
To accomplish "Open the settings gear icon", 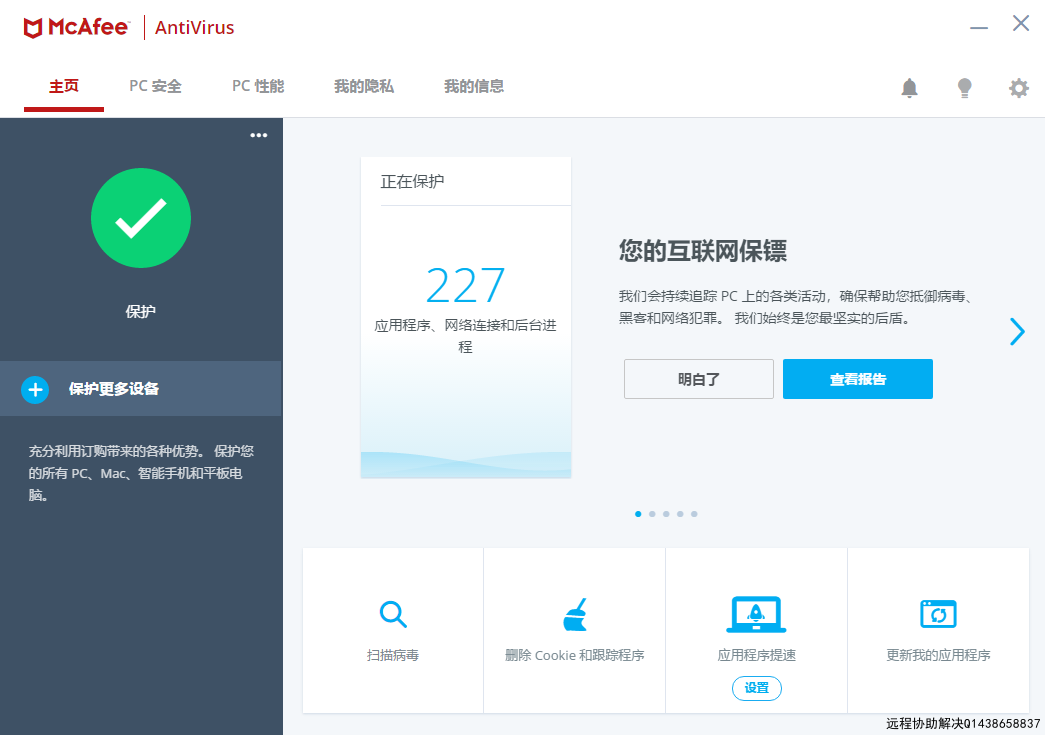I will (x=1018, y=88).
